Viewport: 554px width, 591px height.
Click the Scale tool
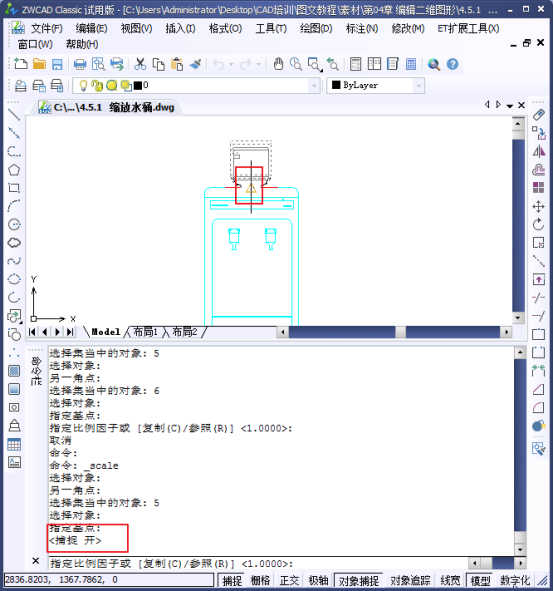pos(539,243)
